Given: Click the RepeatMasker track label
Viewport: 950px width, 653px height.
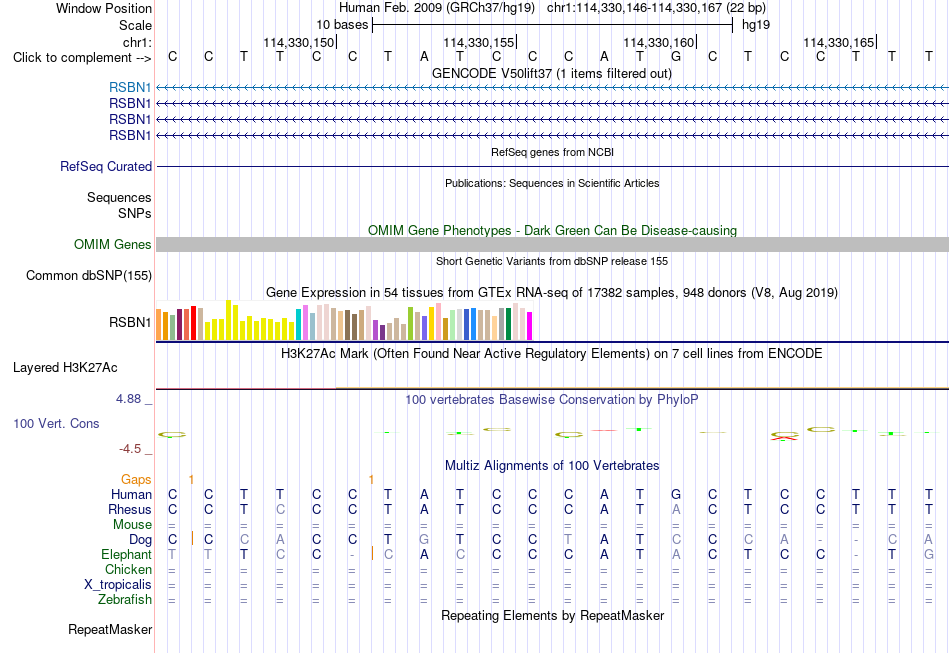Looking at the screenshot, I should 110,629.
